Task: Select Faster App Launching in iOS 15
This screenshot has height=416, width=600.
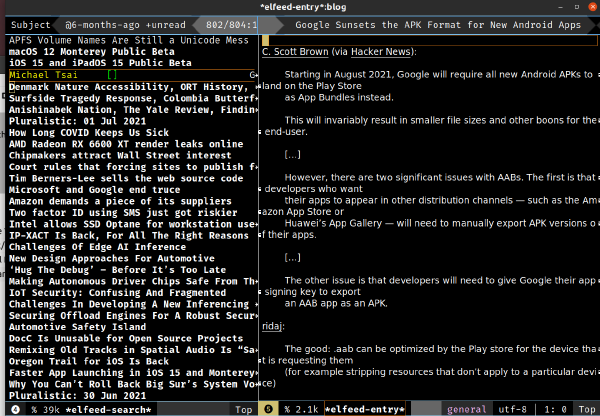Action: coord(133,373)
